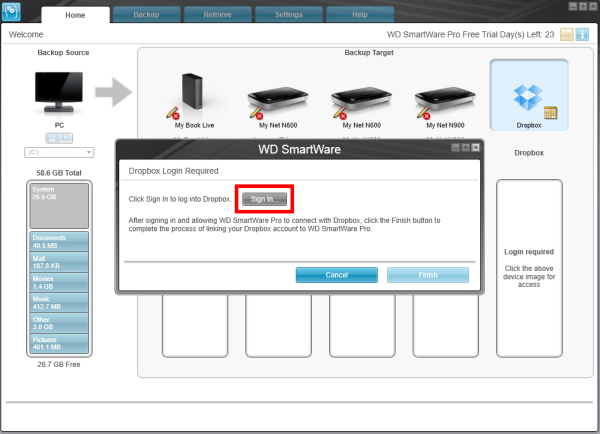Click the Finish button in the dialog

[x=428, y=275]
